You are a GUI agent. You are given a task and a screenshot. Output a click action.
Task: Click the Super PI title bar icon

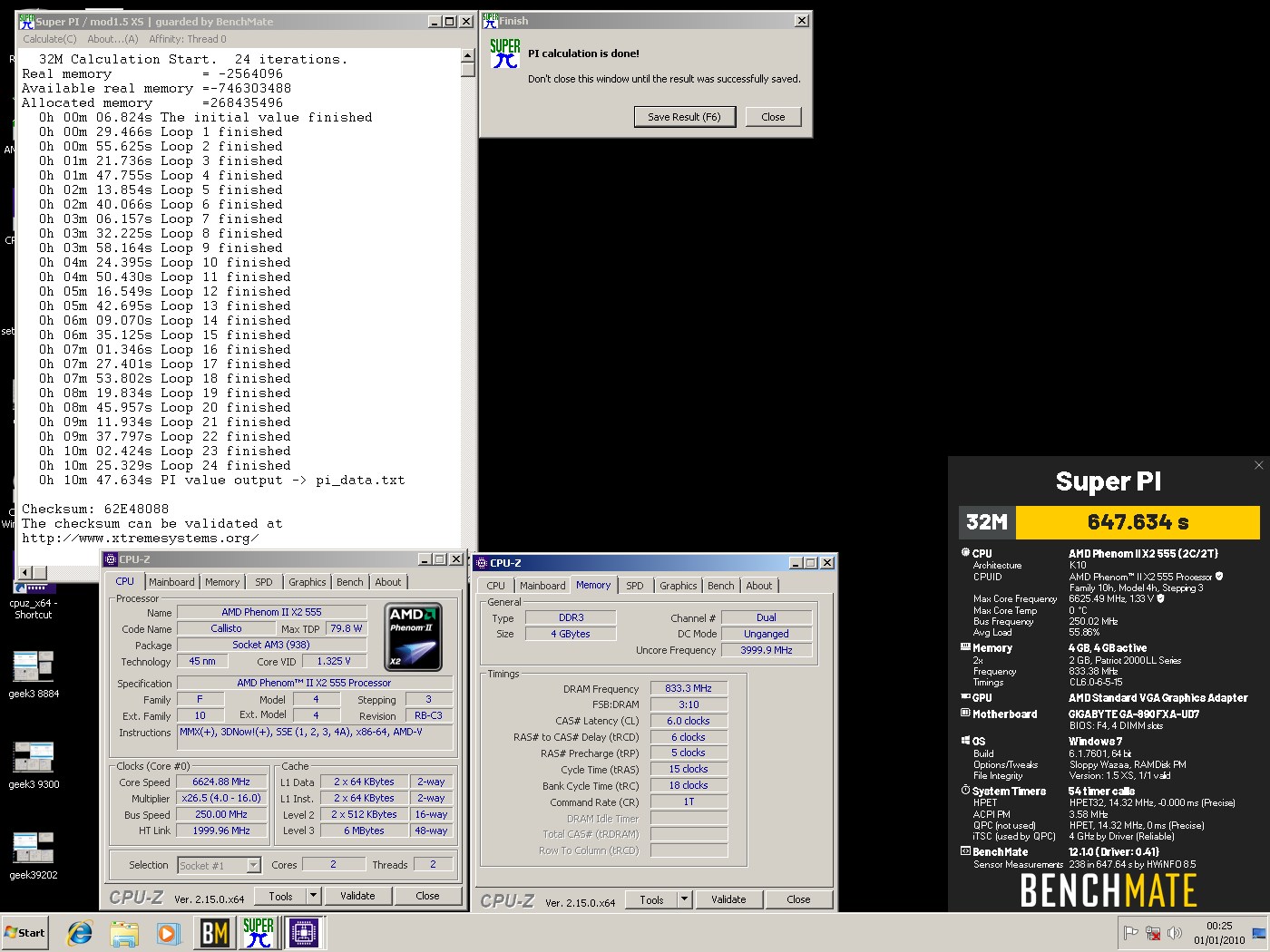[26, 21]
